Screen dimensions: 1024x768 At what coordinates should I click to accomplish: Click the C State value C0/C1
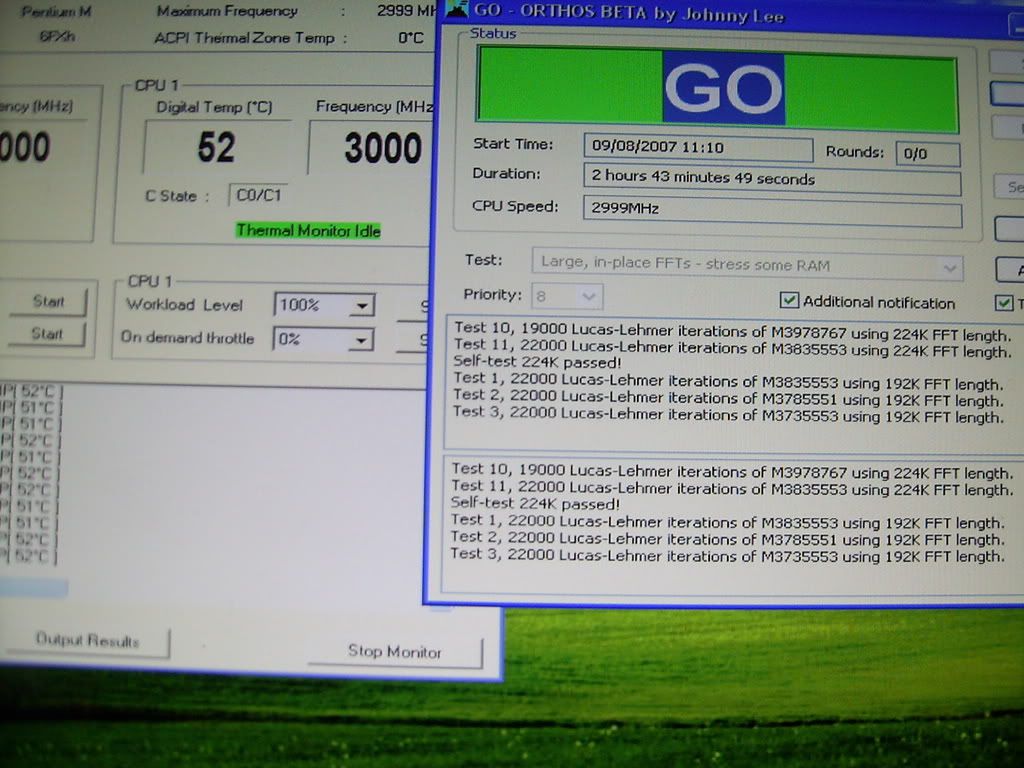pyautogui.click(x=259, y=195)
